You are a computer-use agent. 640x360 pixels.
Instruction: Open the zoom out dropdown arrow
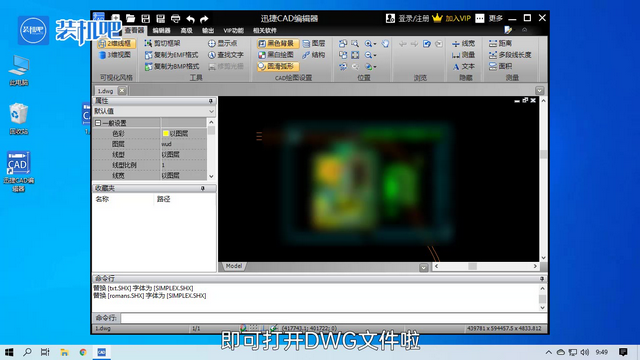click(x=375, y=55)
